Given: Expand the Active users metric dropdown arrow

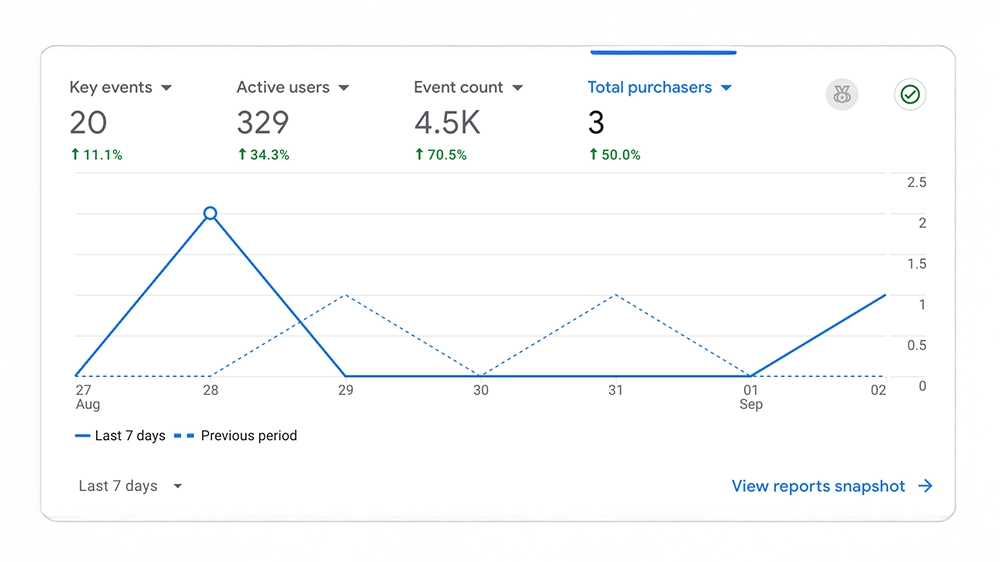Looking at the screenshot, I should (x=343, y=88).
